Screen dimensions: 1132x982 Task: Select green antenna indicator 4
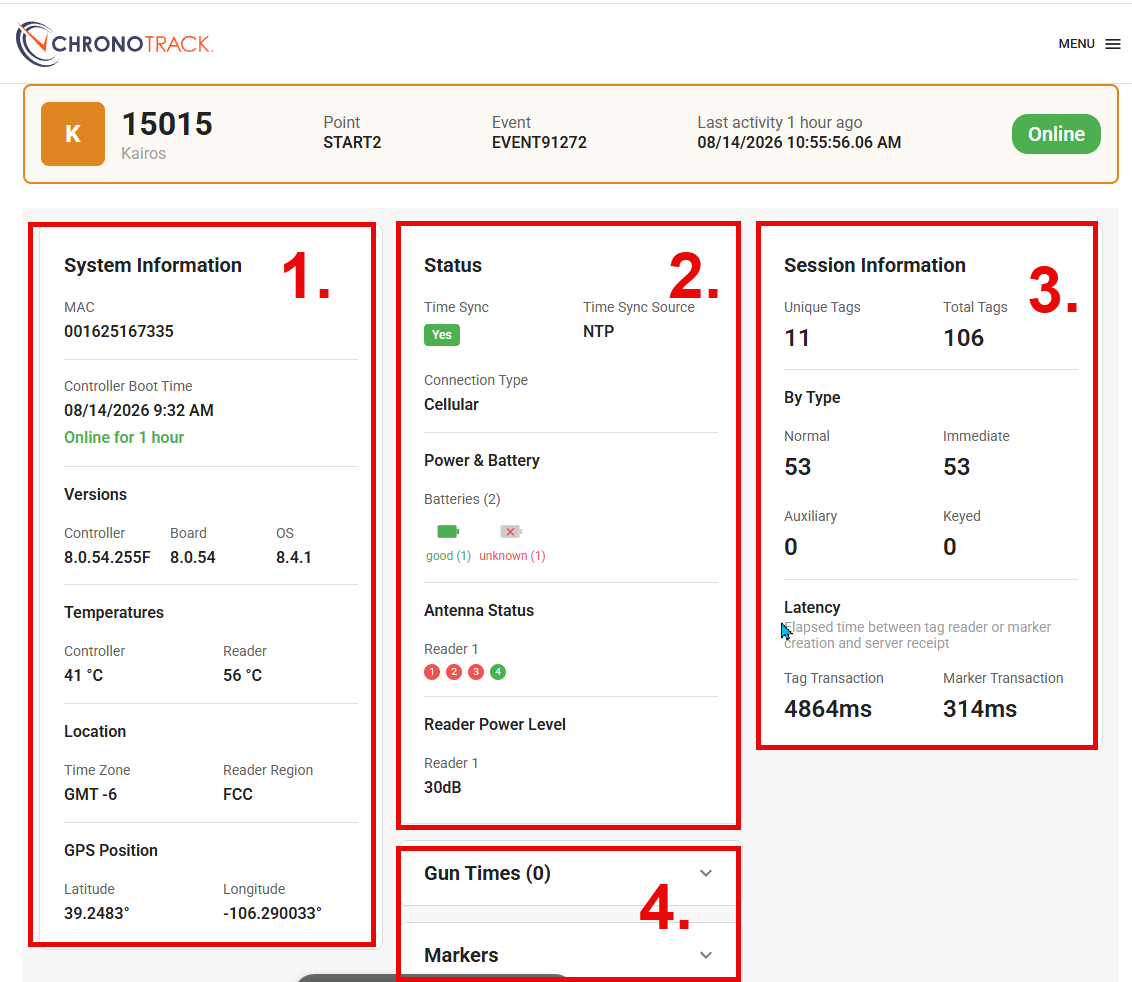click(498, 672)
